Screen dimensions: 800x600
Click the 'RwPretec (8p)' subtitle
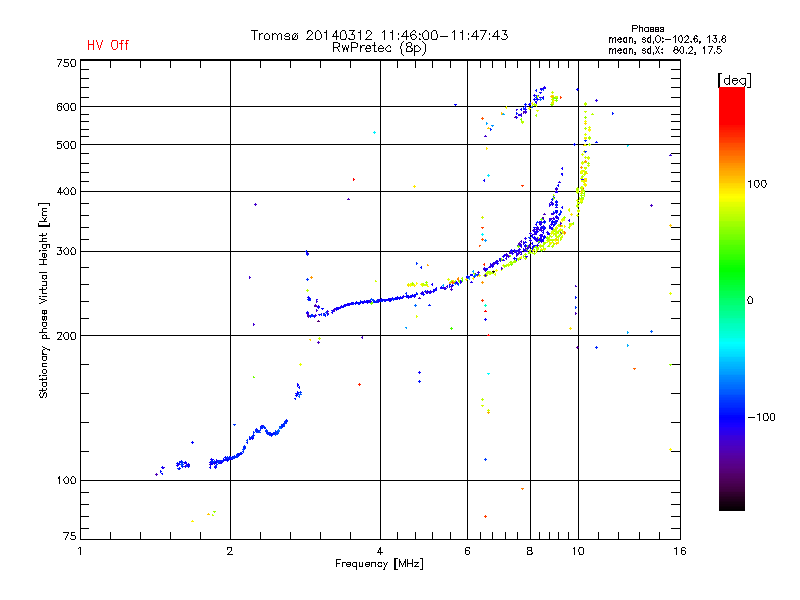379,48
